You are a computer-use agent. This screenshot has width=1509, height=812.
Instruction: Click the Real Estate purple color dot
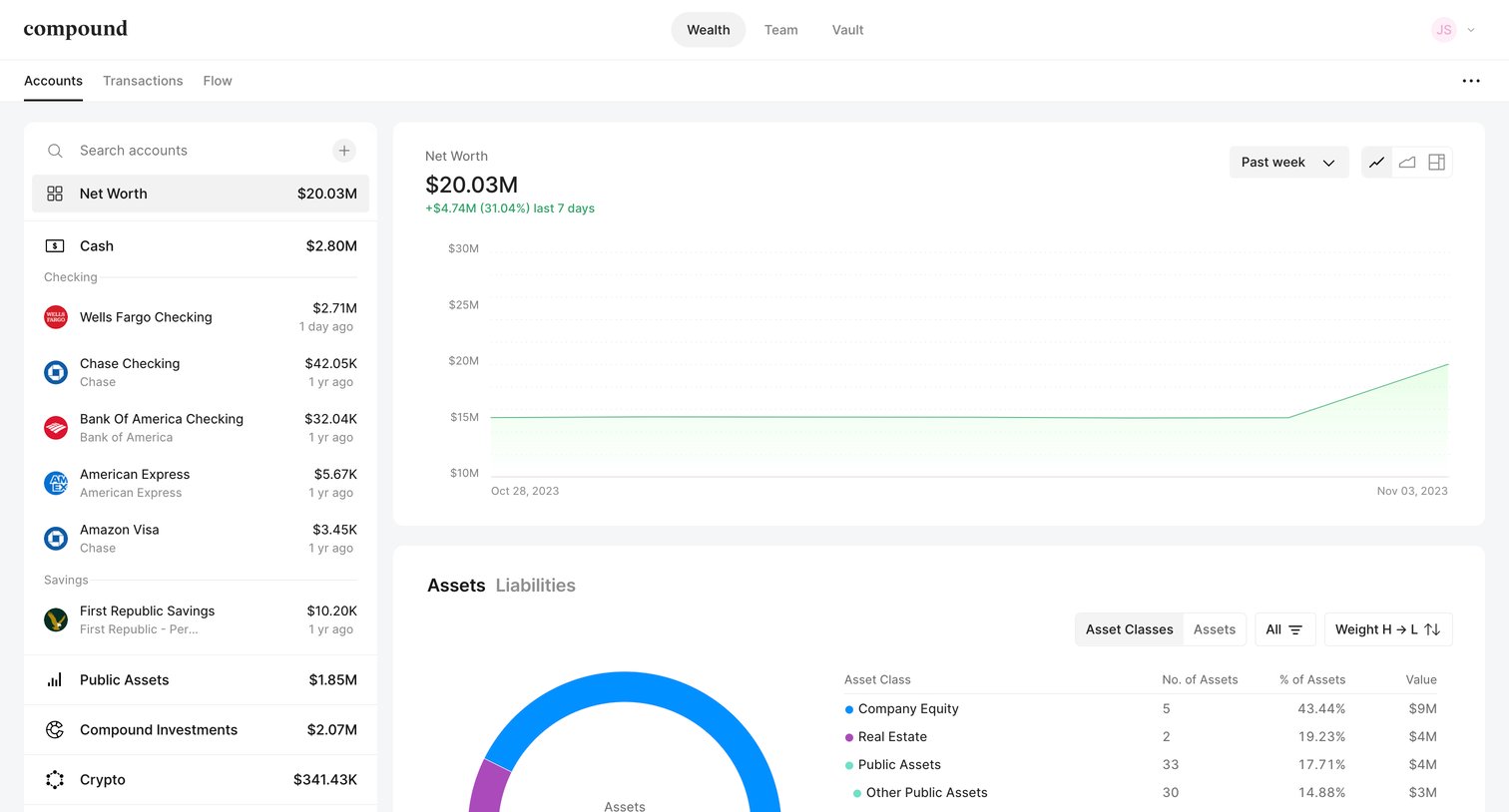[849, 737]
